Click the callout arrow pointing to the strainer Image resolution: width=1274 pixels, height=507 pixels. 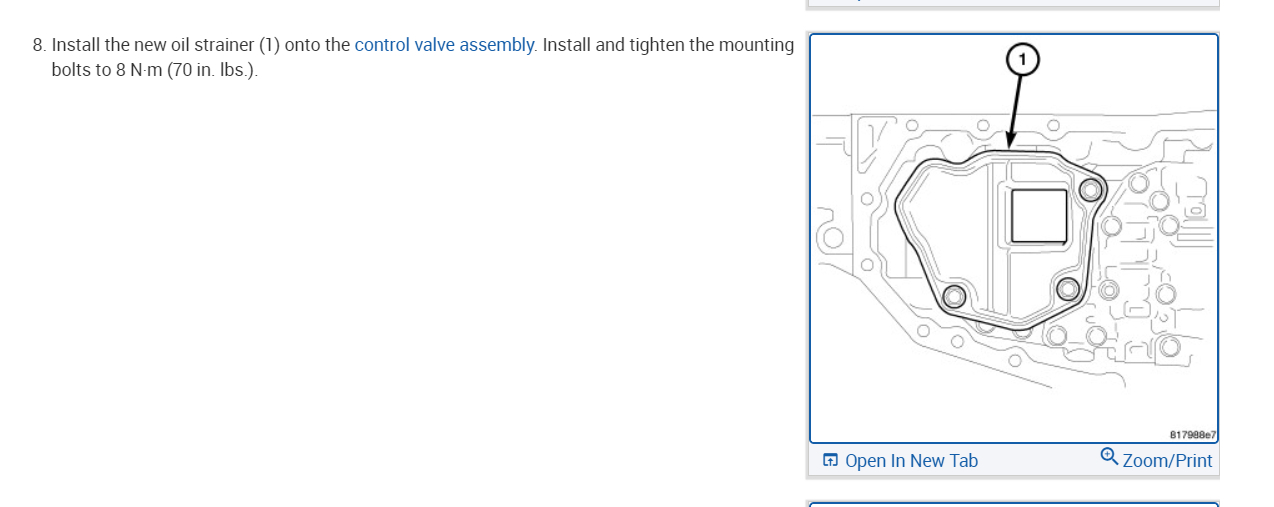point(1015,110)
